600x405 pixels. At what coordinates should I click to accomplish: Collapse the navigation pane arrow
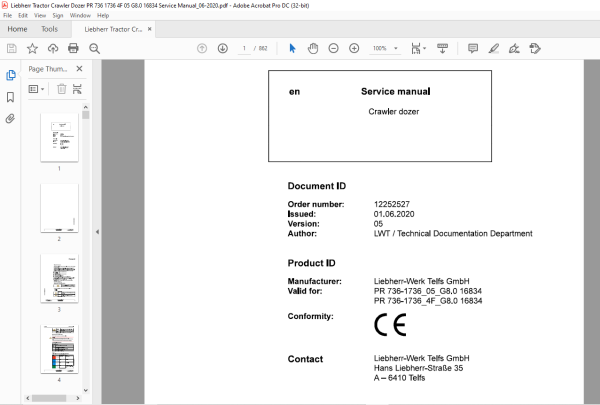[97, 232]
